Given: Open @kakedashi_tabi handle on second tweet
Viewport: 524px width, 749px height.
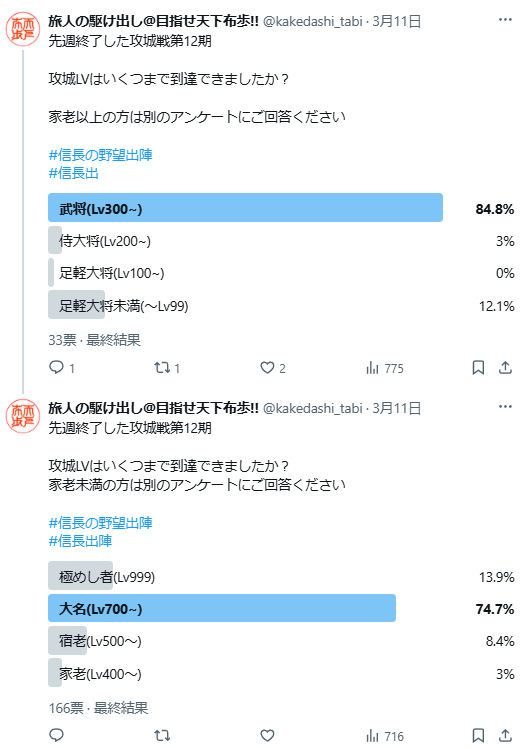Looking at the screenshot, I should click(x=313, y=408).
